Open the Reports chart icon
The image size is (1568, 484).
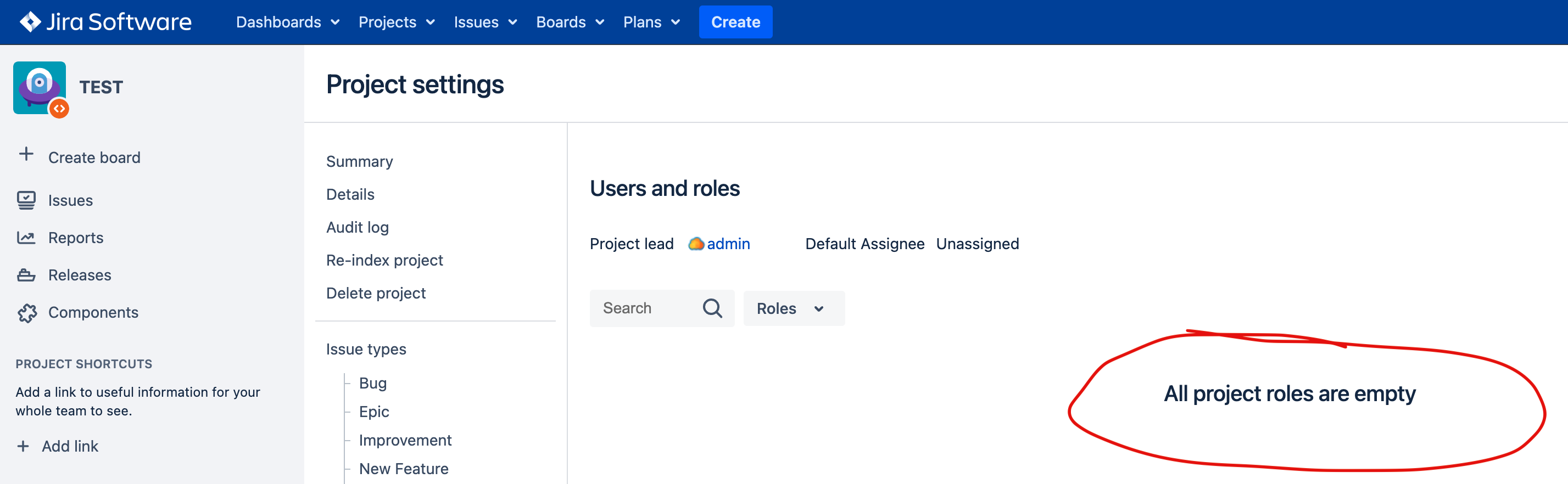pyautogui.click(x=26, y=238)
